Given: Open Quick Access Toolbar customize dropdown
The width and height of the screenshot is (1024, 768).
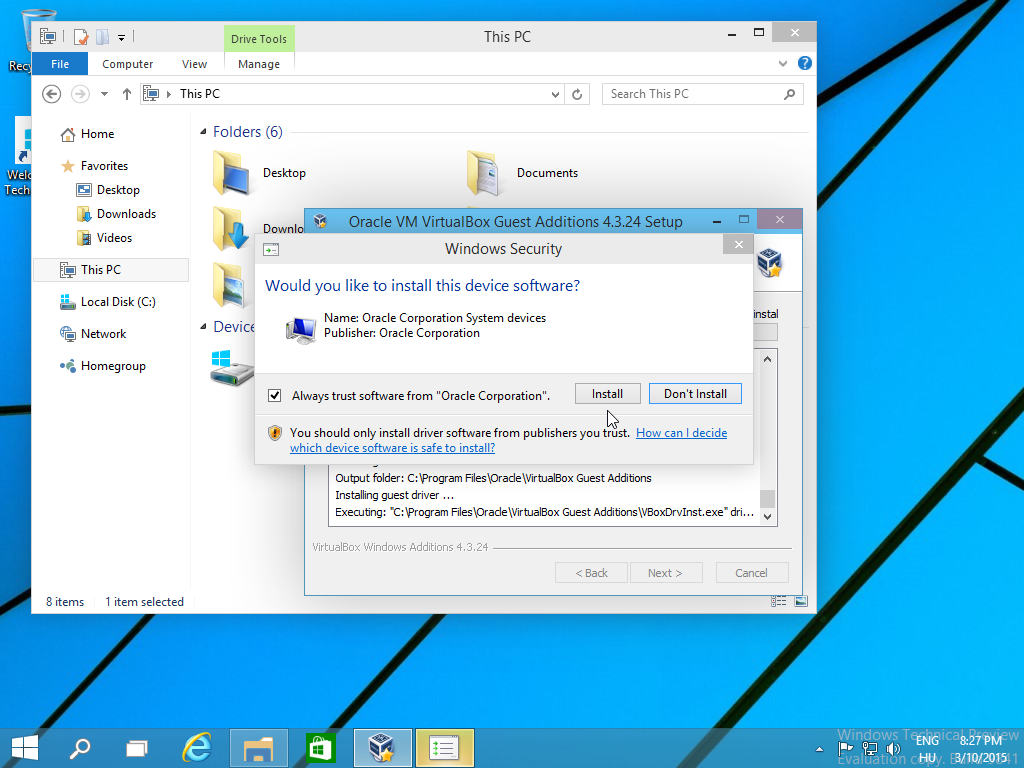Looking at the screenshot, I should tap(121, 38).
